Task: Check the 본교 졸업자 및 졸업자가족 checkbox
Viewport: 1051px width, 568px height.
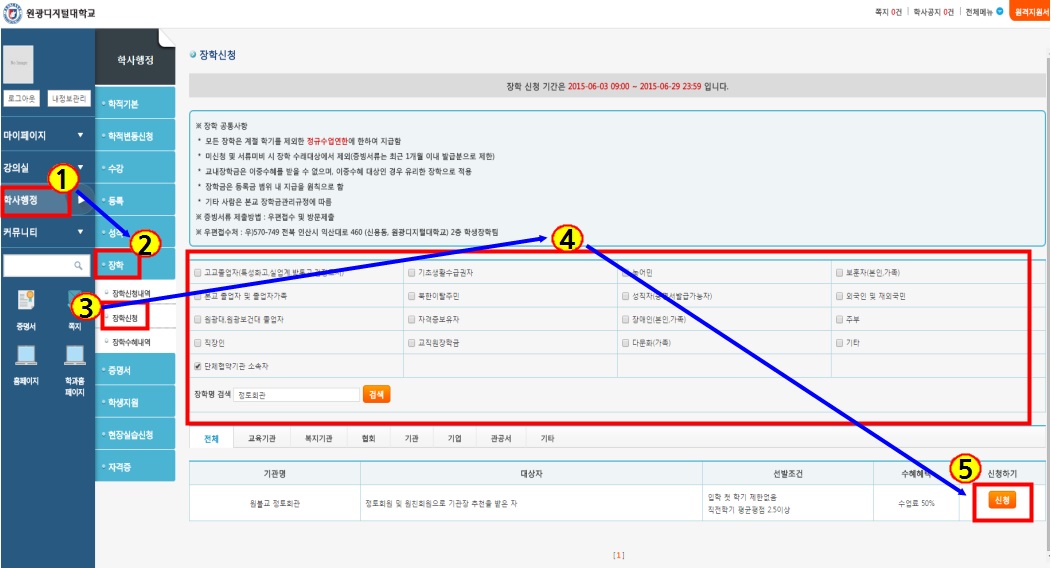Action: coord(198,296)
